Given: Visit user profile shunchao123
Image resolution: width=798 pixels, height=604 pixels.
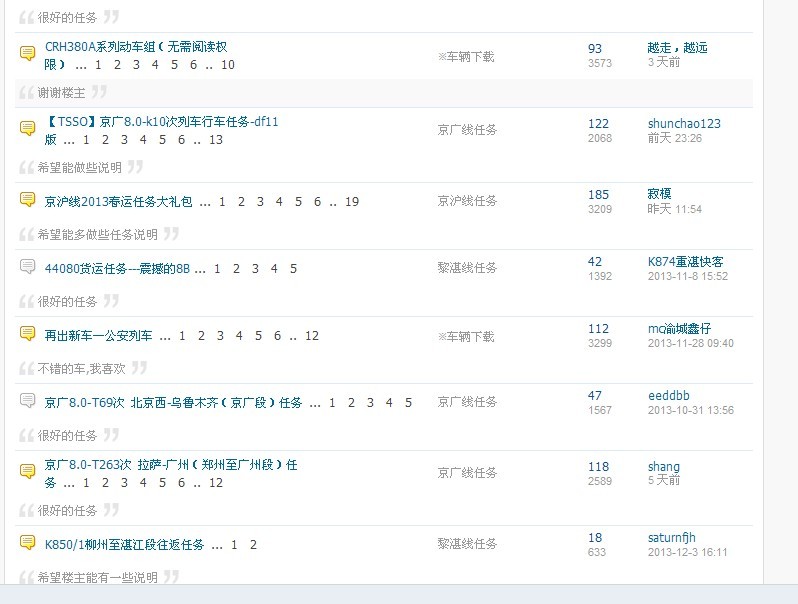Looking at the screenshot, I should (684, 124).
